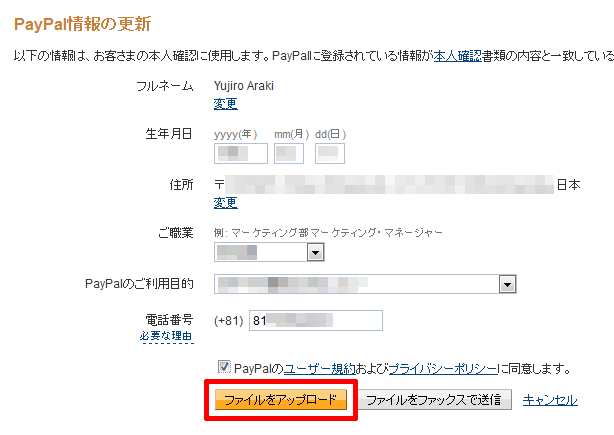Click the ファイルをアップロード button
This screenshot has width=614, height=435.
click(281, 400)
